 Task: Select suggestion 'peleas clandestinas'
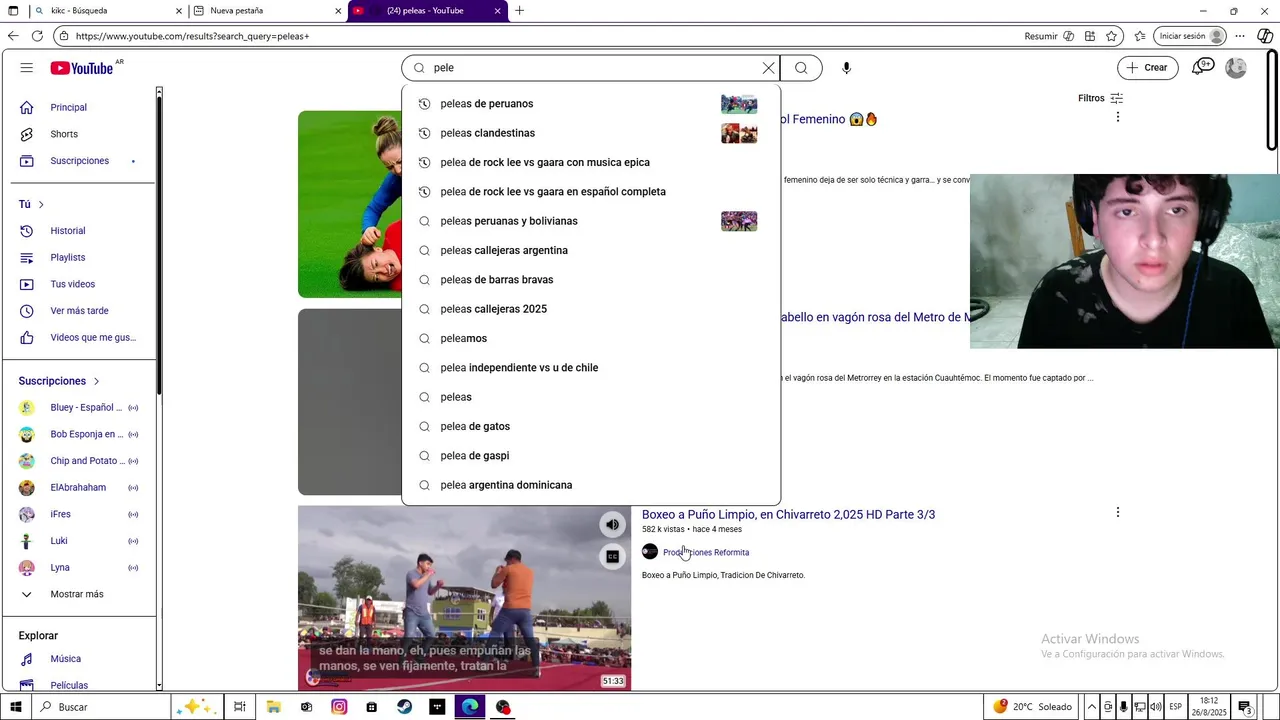pos(591,133)
